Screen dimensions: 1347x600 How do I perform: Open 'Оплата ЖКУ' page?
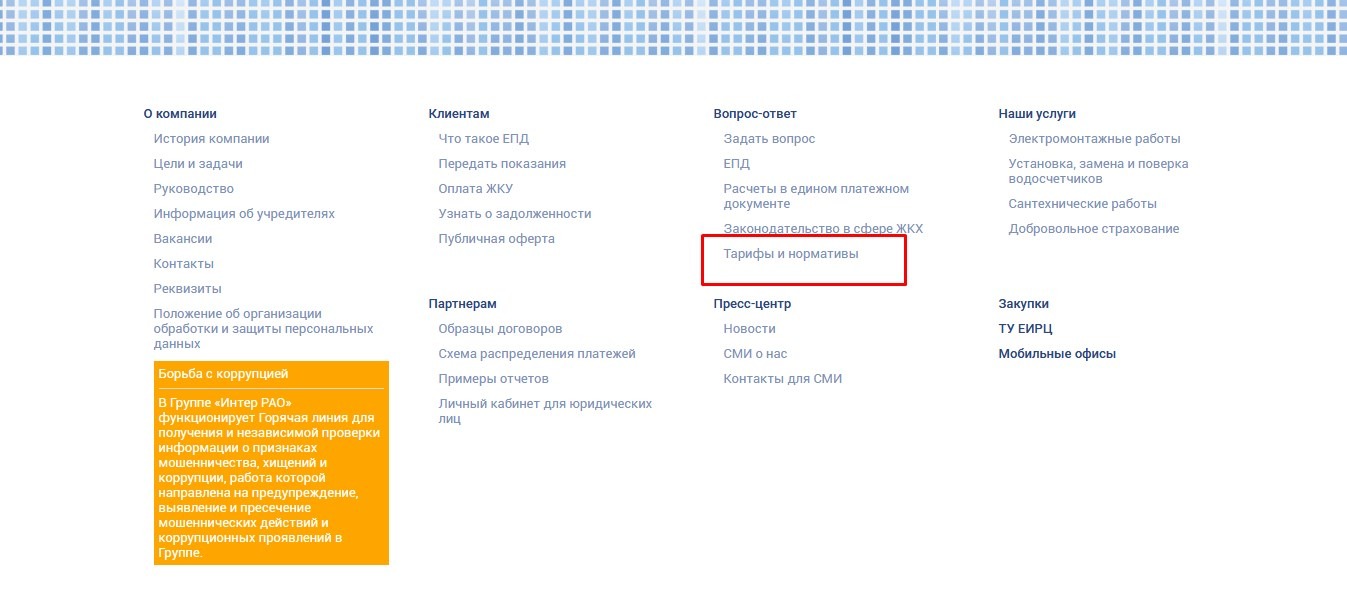click(476, 189)
